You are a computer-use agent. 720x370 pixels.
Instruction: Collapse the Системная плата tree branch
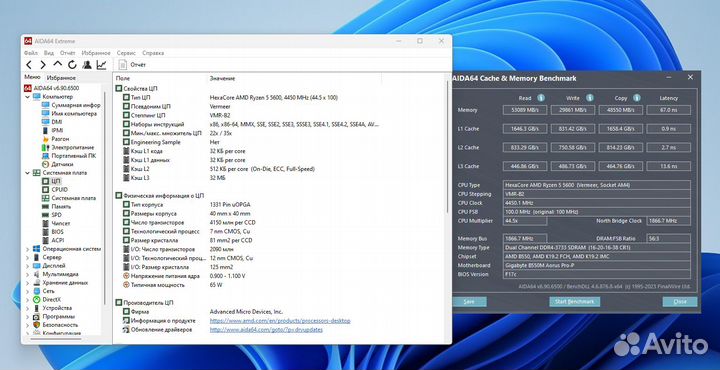(x=28, y=173)
